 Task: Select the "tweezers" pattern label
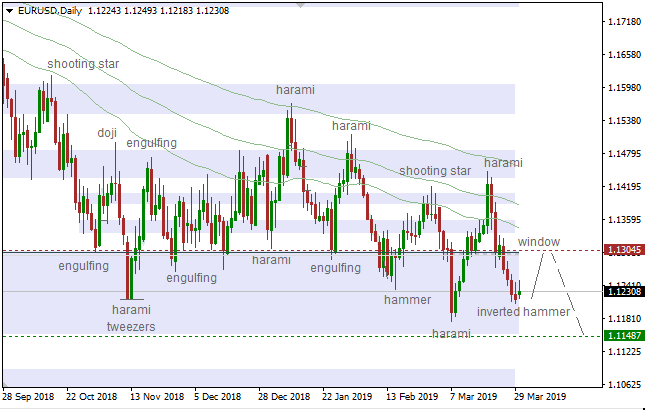(132, 326)
